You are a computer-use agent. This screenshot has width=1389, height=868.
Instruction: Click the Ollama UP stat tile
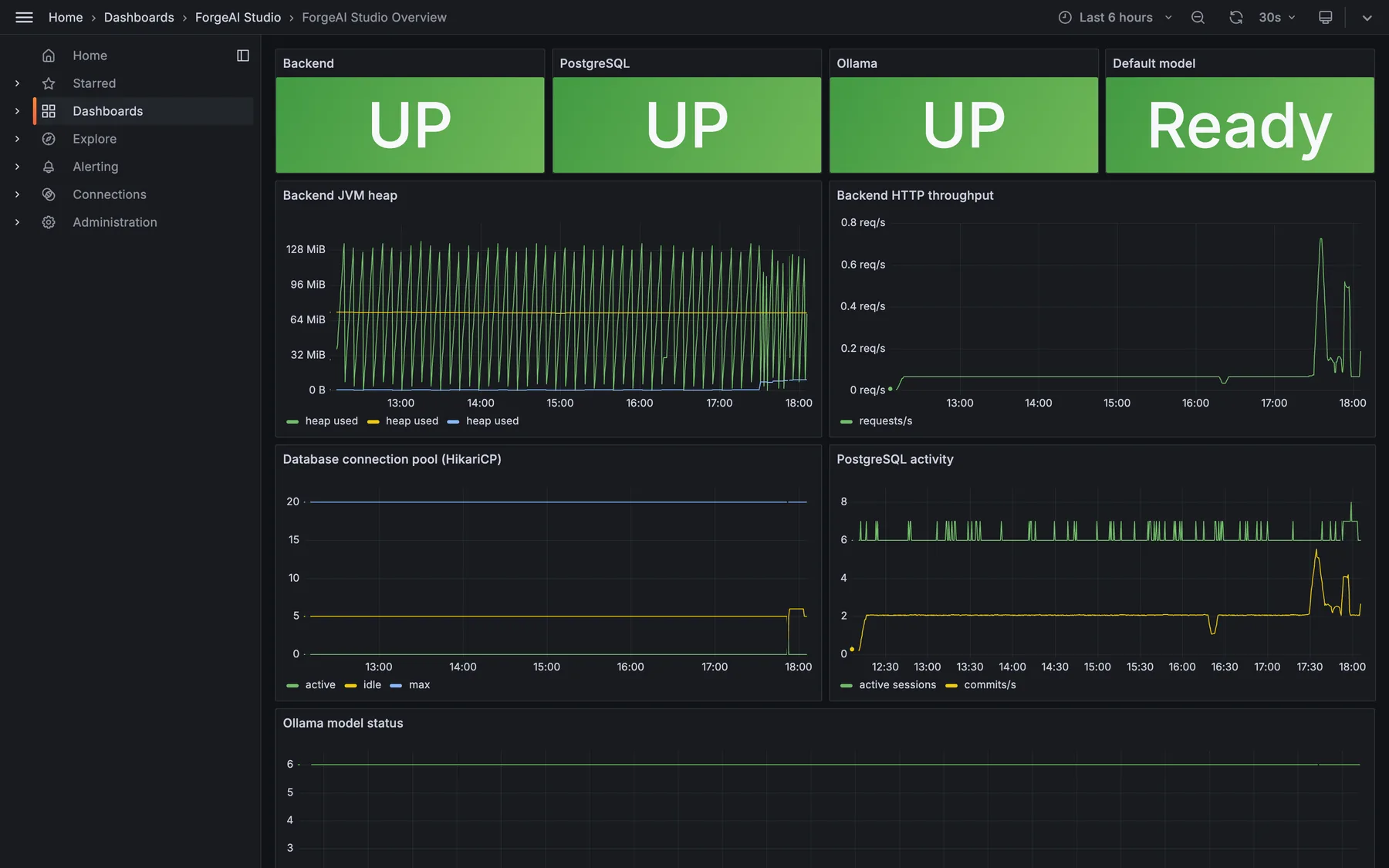coord(964,125)
